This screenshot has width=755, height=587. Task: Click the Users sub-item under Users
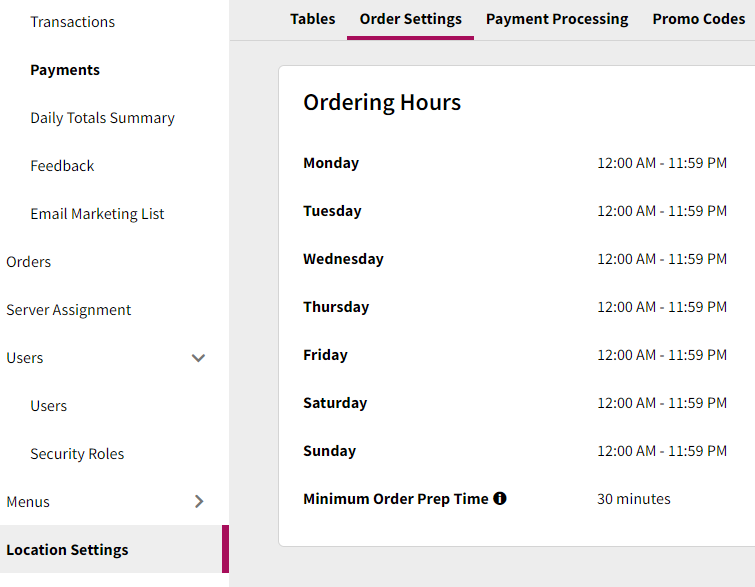pos(48,406)
